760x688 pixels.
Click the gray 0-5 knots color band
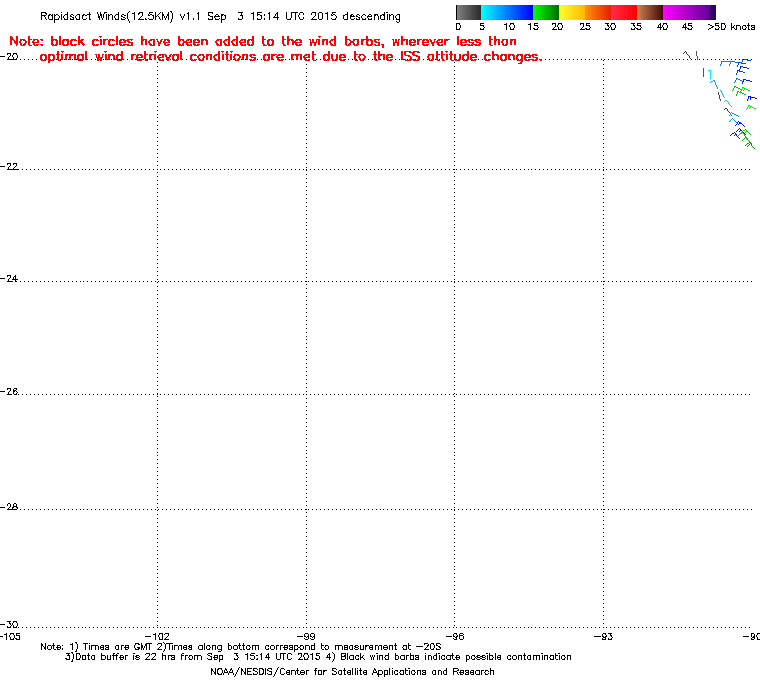pos(468,12)
